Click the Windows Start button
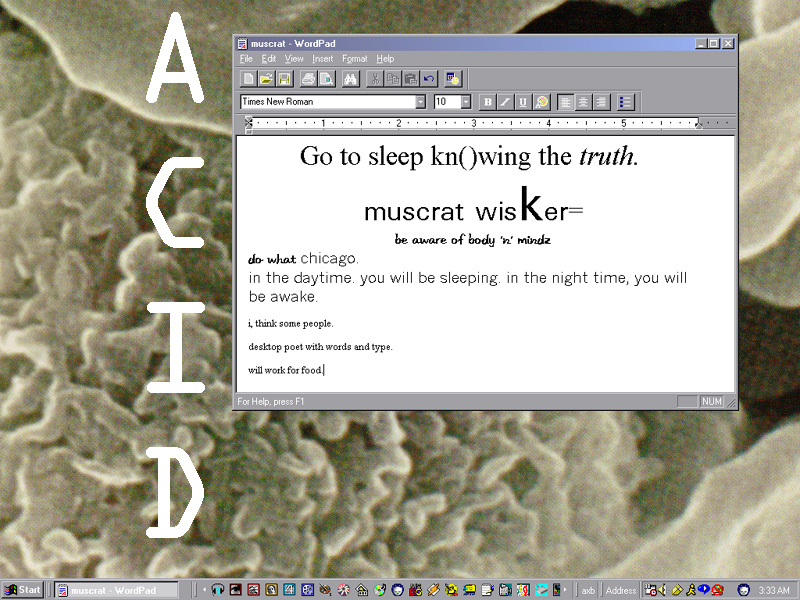 pyautogui.click(x=23, y=590)
